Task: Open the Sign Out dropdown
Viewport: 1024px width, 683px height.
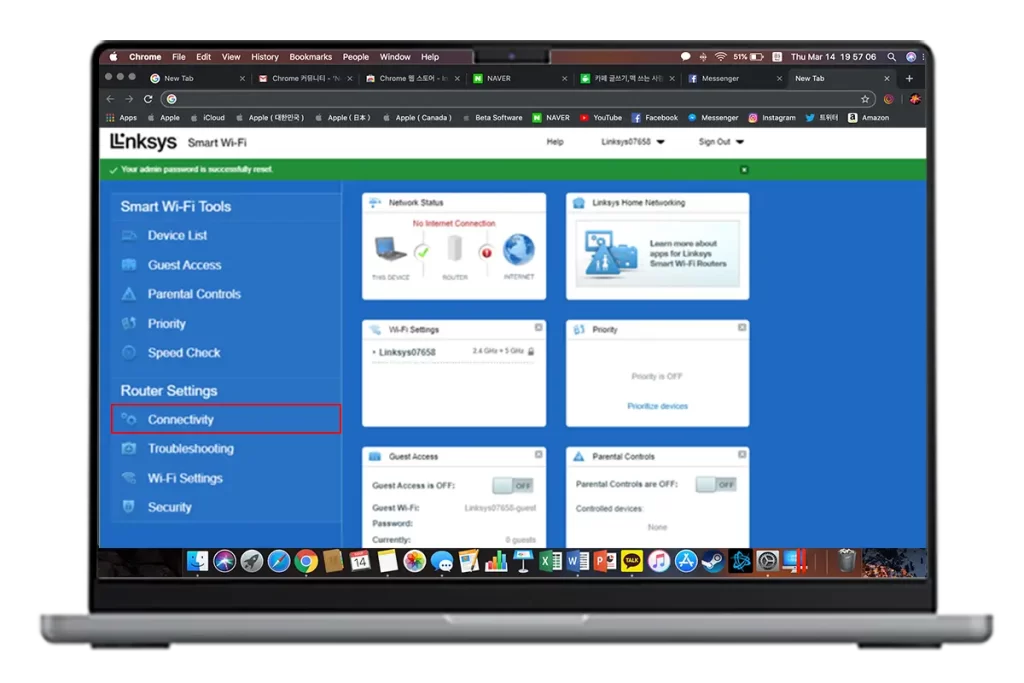Action: point(721,142)
